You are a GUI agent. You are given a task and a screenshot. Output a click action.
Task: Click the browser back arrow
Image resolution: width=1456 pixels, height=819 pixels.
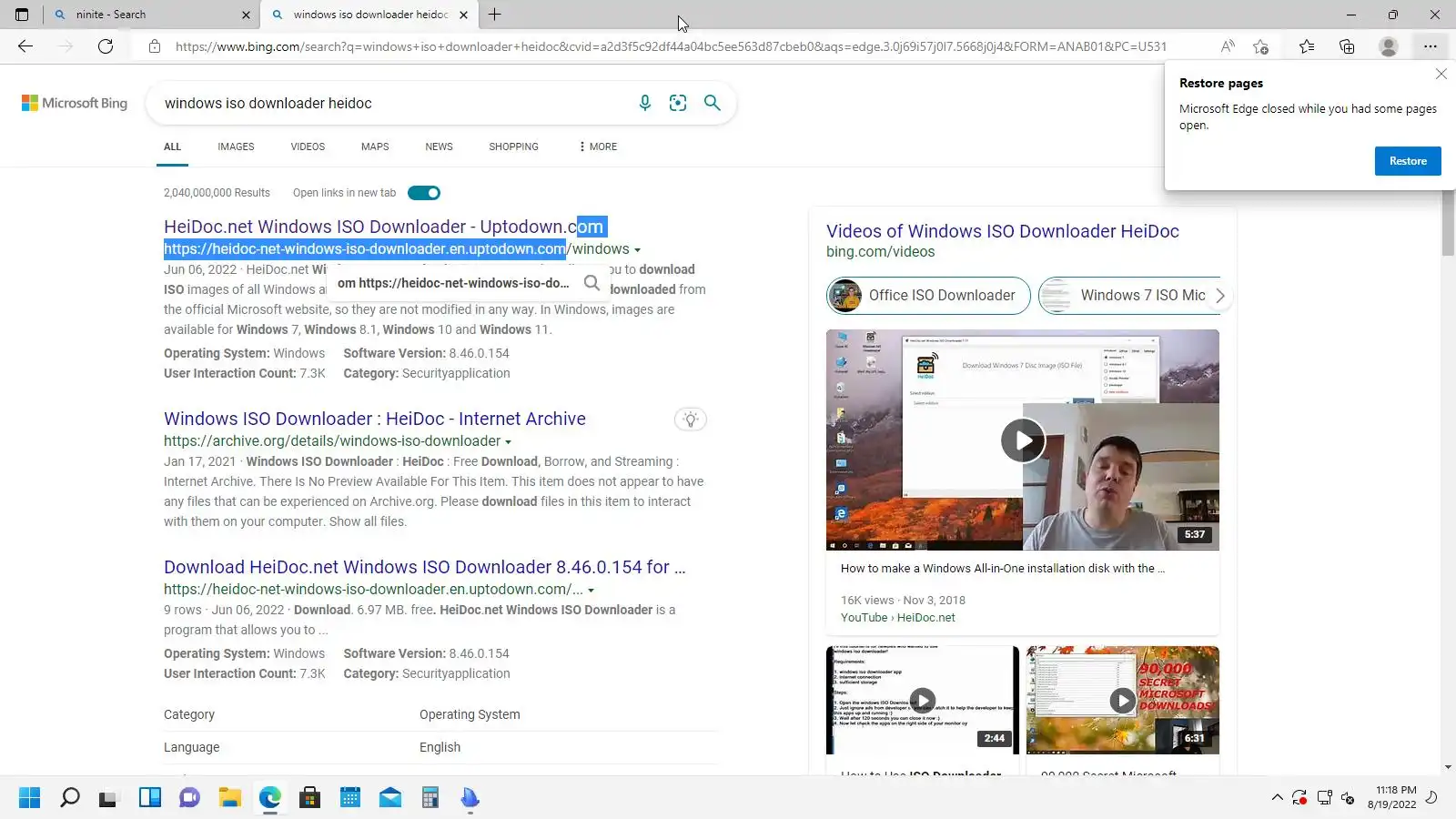click(25, 46)
